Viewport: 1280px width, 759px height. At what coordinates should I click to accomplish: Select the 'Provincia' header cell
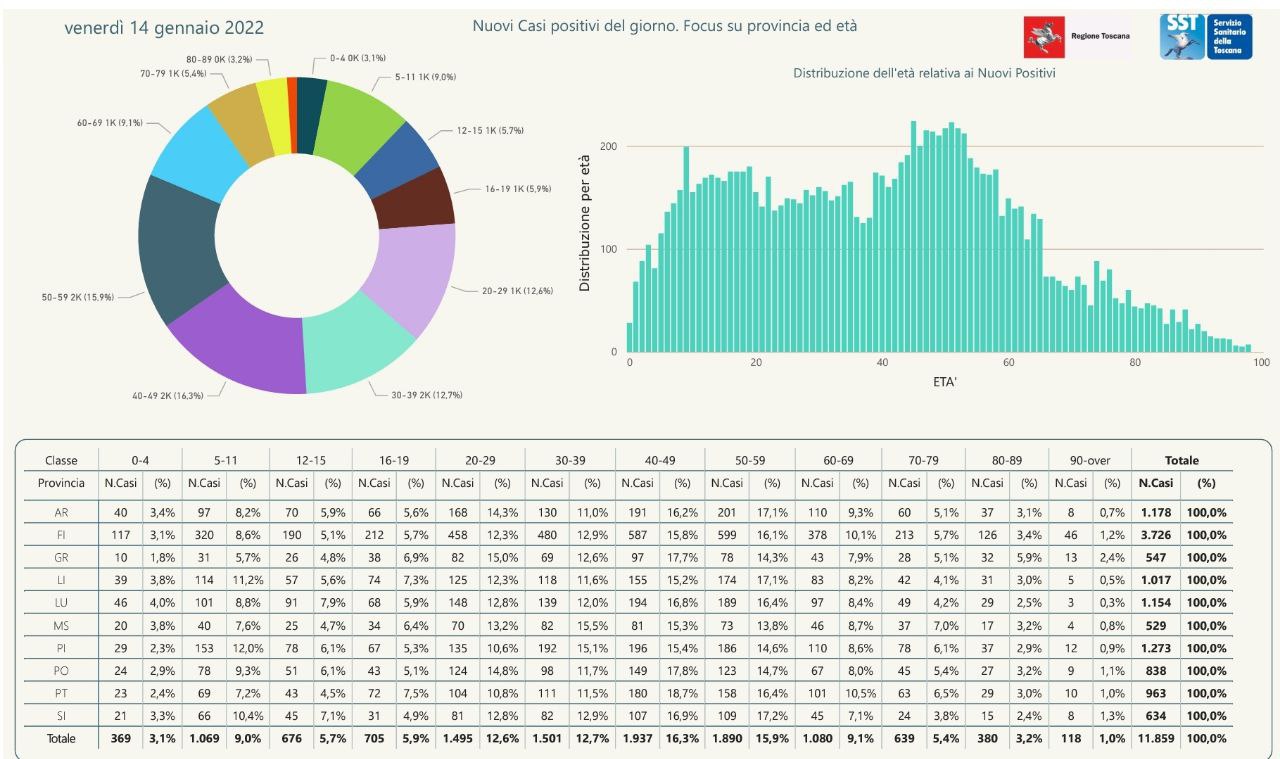point(61,483)
